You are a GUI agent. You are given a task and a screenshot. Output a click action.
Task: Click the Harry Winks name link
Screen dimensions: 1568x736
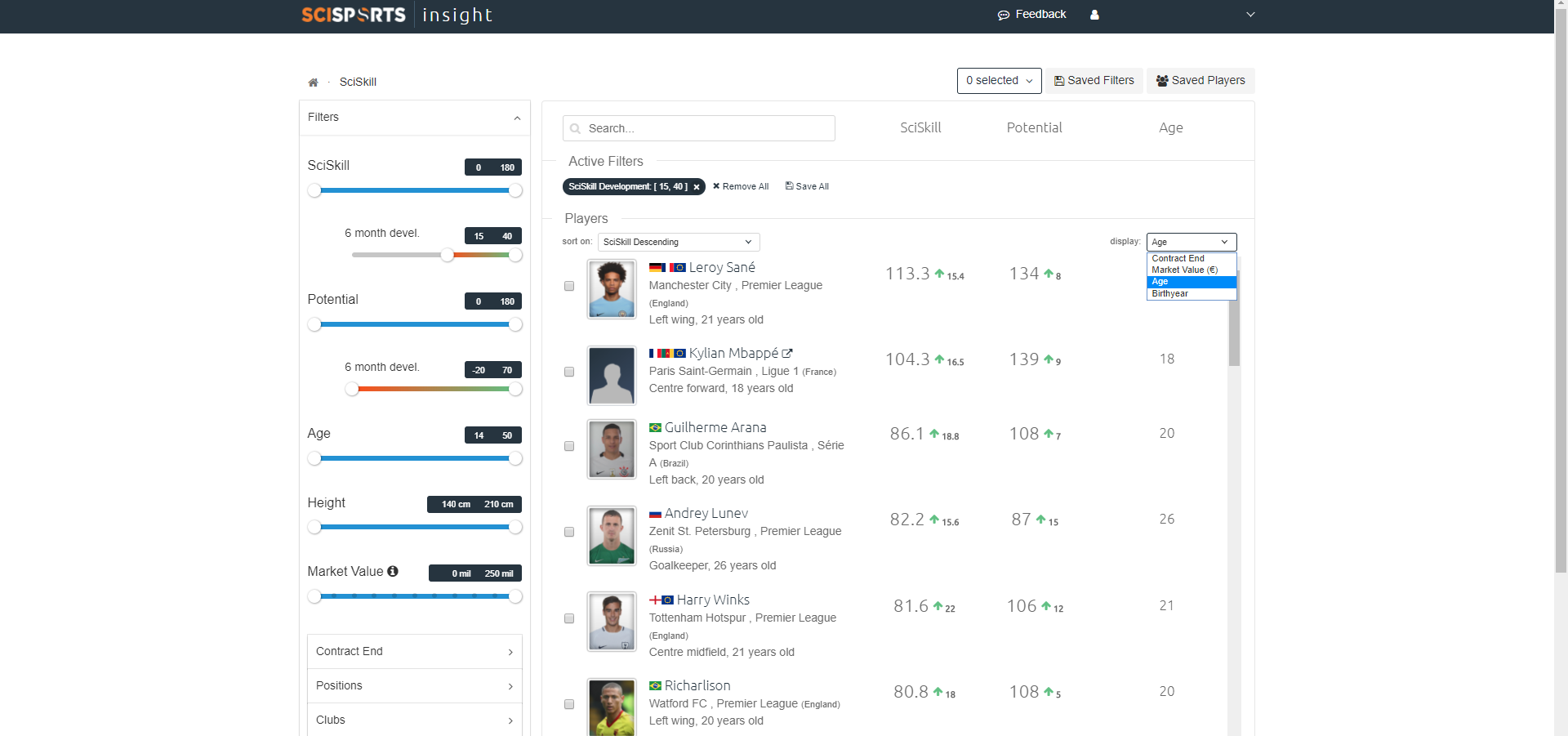(x=713, y=600)
